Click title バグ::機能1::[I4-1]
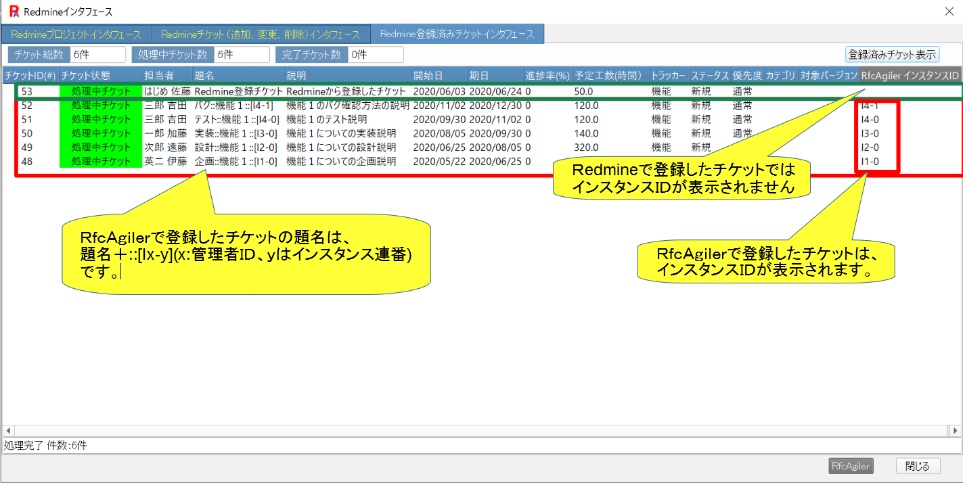This screenshot has width=963, height=485. click(233, 105)
